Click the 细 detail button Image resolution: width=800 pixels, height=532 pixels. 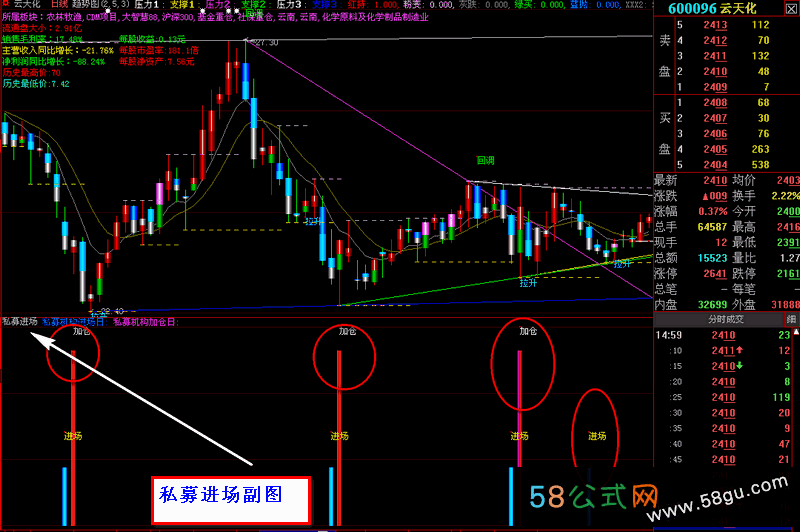(x=791, y=319)
